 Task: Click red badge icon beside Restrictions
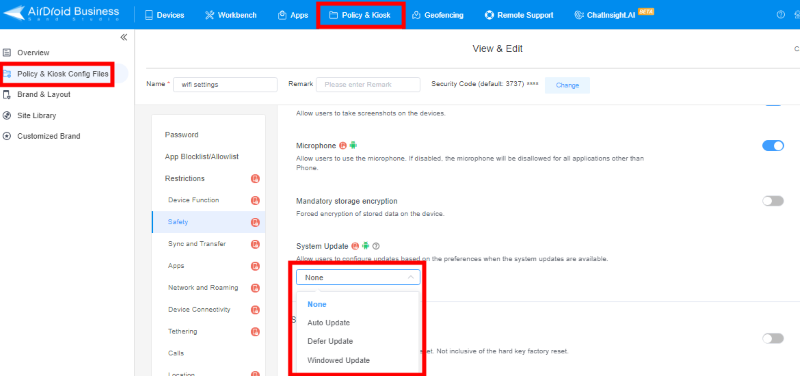click(256, 179)
